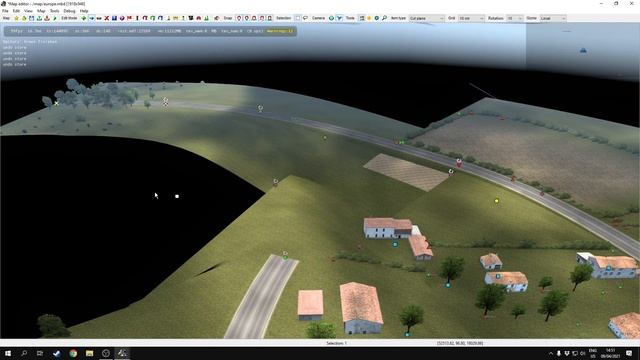Click the red X delete item tool

[107, 18]
